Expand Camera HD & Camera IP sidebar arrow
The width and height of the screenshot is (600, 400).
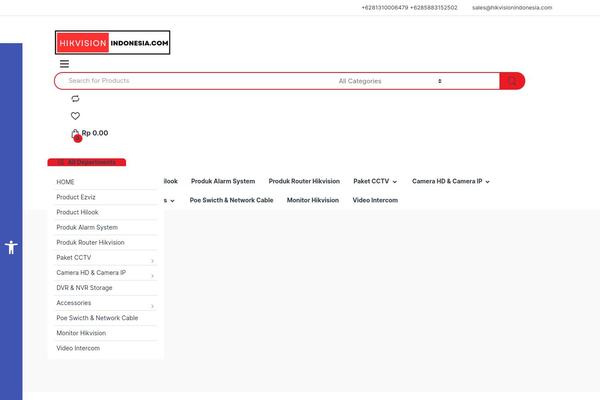(x=152, y=276)
